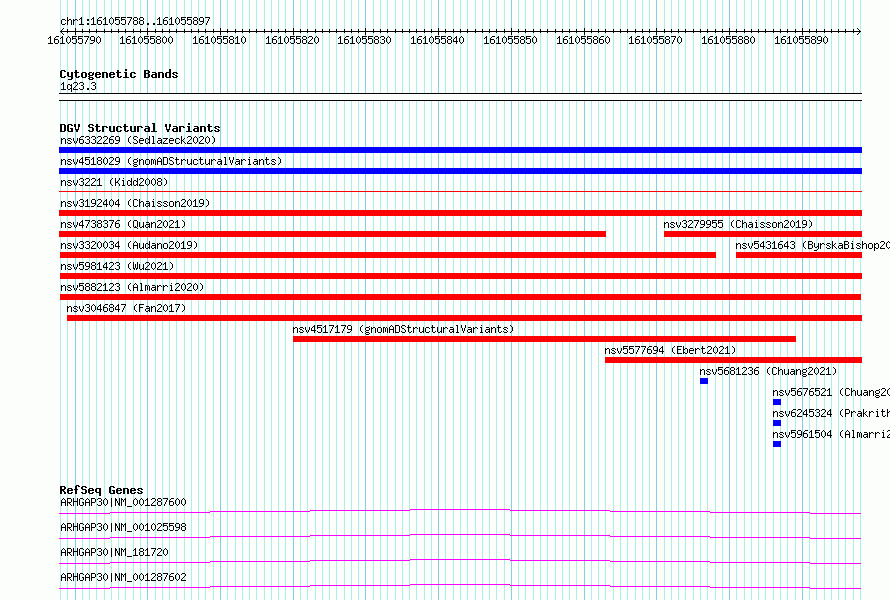890x600 pixels.
Task: Select the small blue marker under nsv5676521
Action: pos(777,402)
